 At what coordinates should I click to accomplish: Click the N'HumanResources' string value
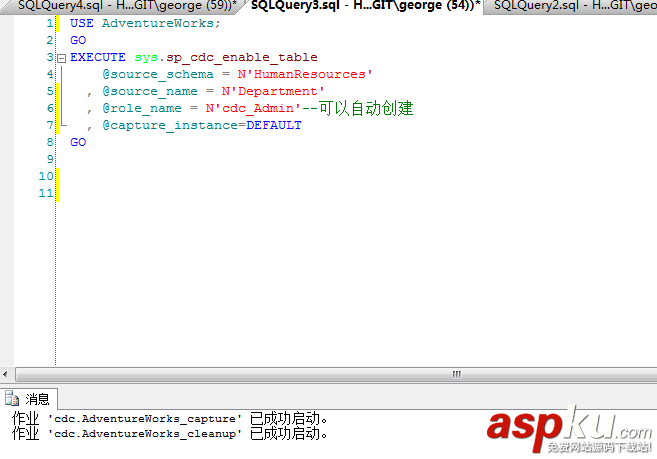tap(305, 74)
